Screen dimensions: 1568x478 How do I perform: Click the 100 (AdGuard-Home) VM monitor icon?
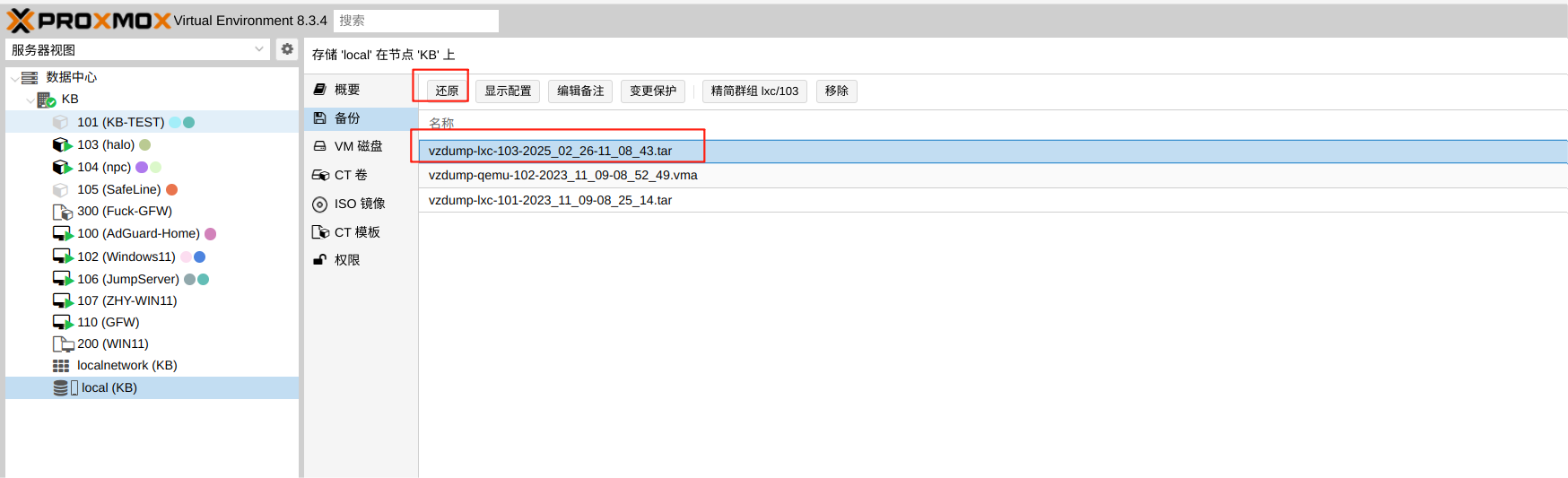point(62,234)
